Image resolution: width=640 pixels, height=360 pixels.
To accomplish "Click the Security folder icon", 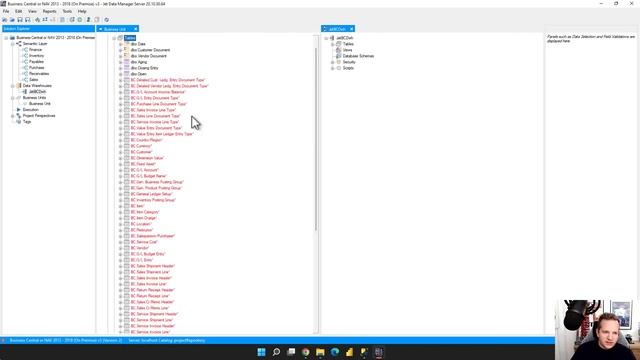I will pos(338,62).
